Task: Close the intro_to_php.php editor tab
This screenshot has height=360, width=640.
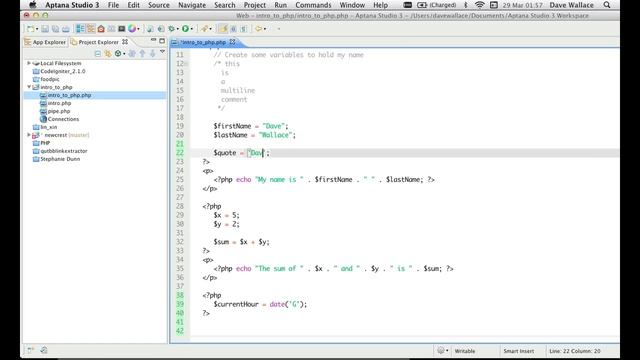Action: [232, 42]
